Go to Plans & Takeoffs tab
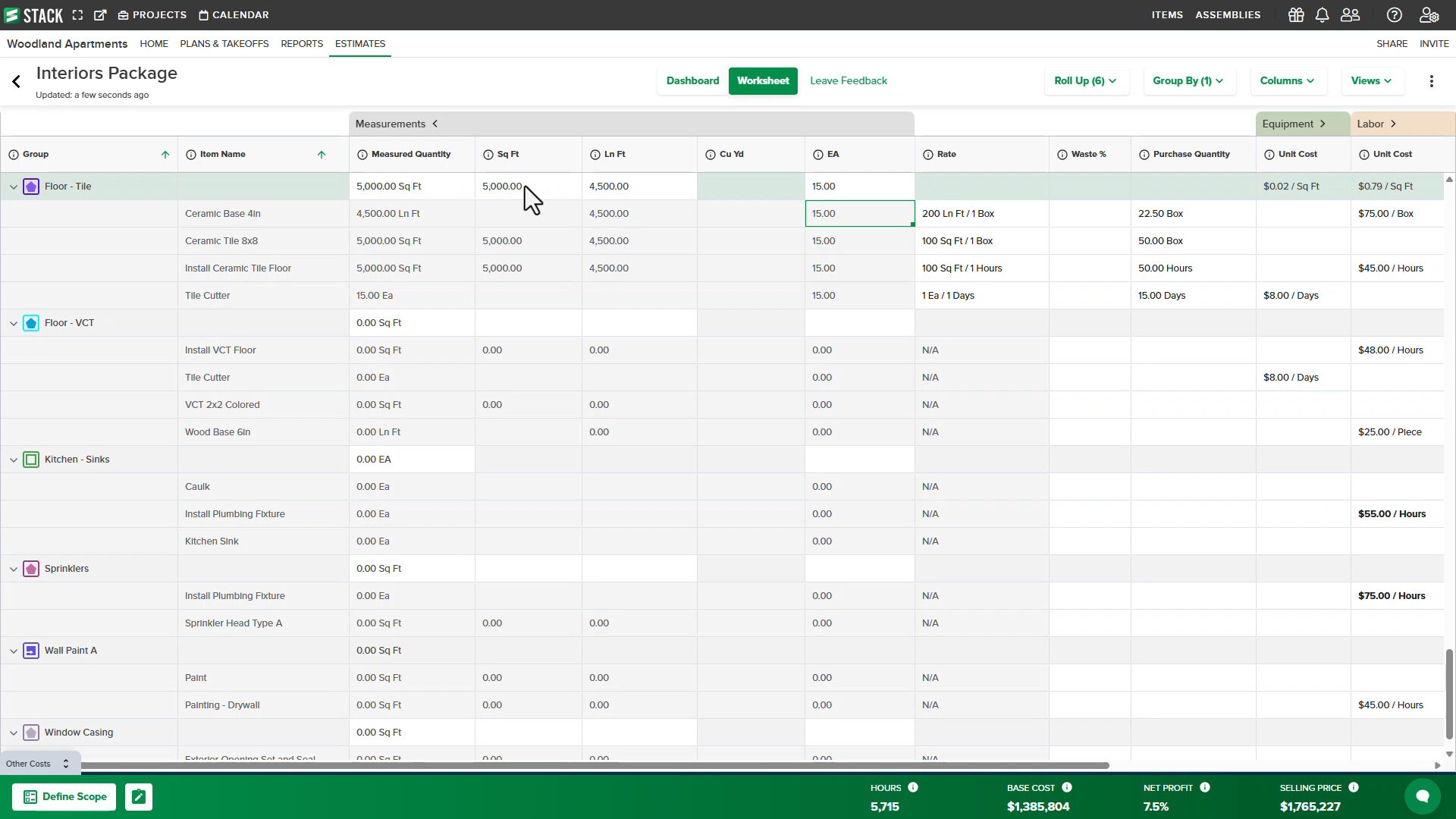This screenshot has width=1456, height=819. point(224,44)
